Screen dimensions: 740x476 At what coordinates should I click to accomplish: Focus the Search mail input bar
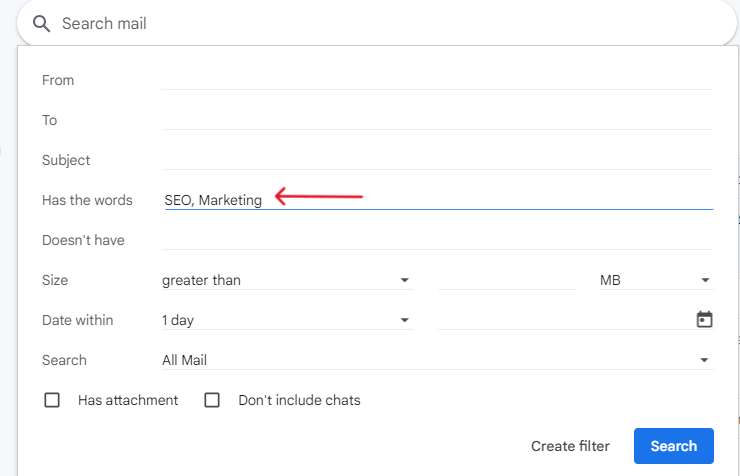[377, 24]
